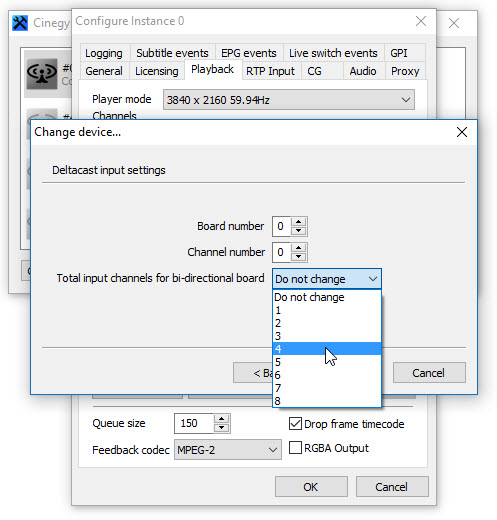Open the Feedback codec dropdown
497x520 pixels.
click(x=228, y=450)
